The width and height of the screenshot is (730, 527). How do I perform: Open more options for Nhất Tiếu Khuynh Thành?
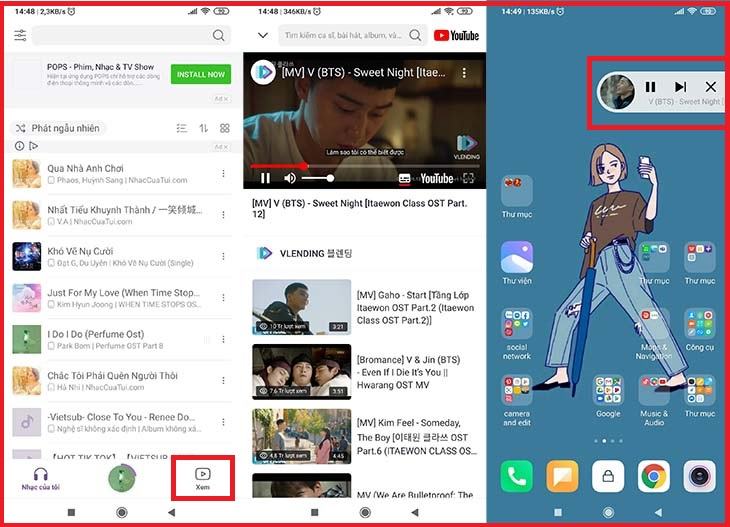click(x=223, y=215)
